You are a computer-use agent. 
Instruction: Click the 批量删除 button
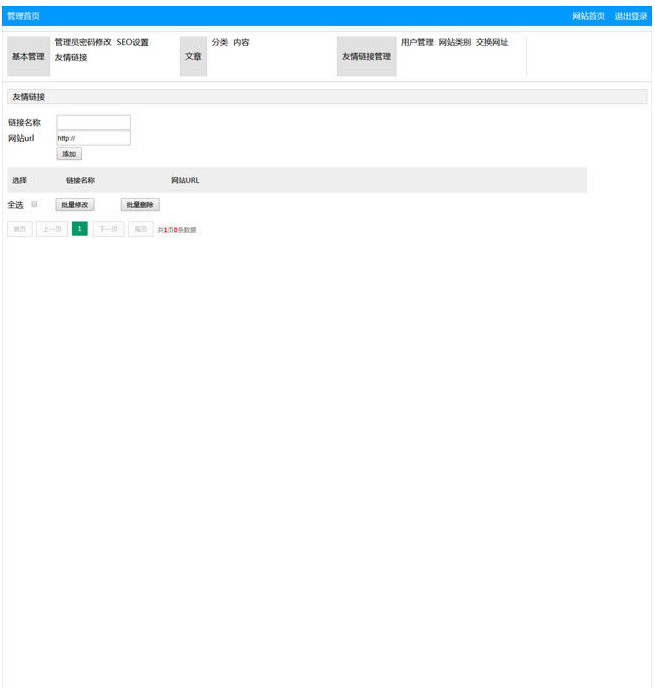140,205
